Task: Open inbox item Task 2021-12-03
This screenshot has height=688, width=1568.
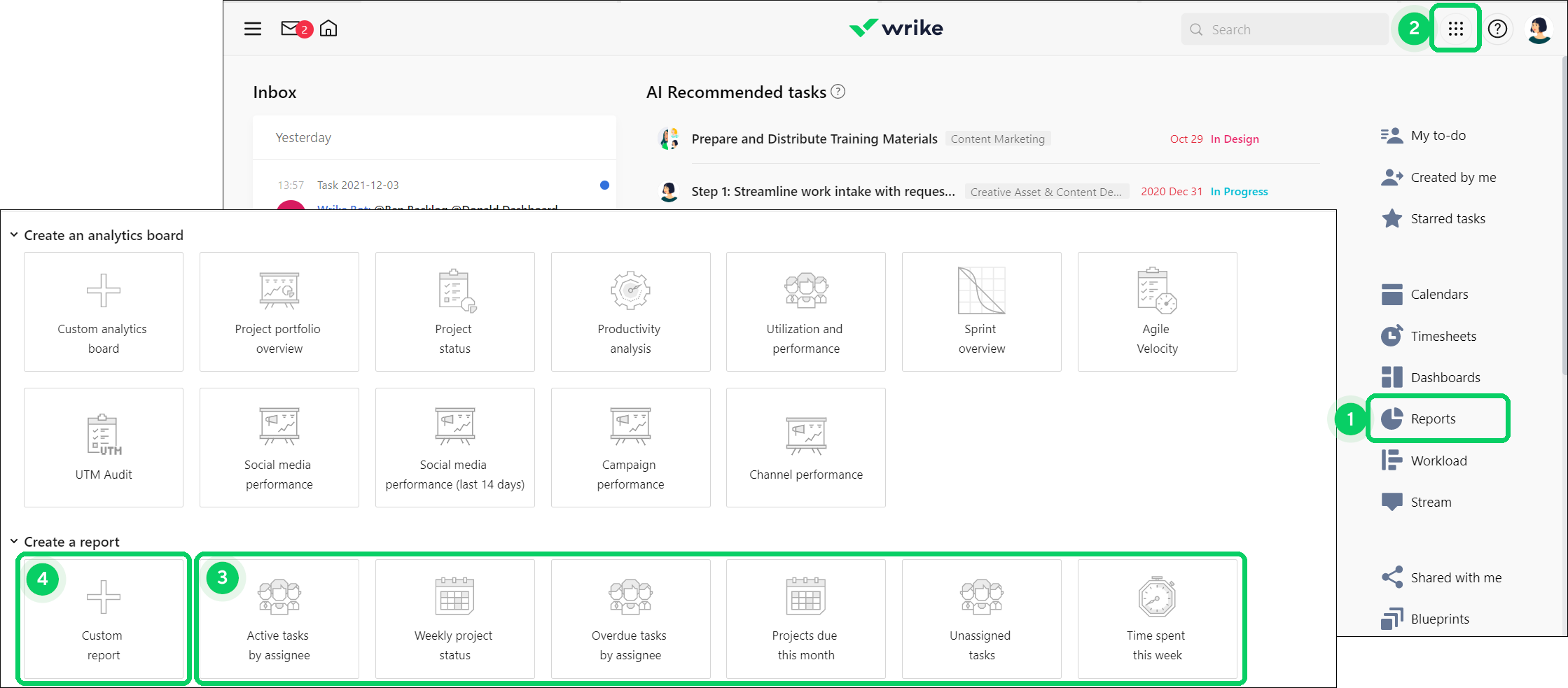Action: click(358, 185)
